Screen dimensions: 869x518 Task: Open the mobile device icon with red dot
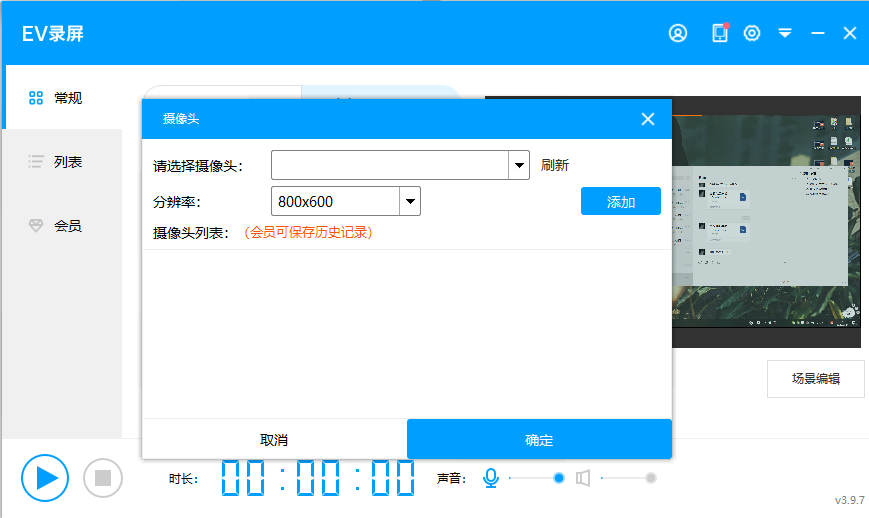(720, 33)
